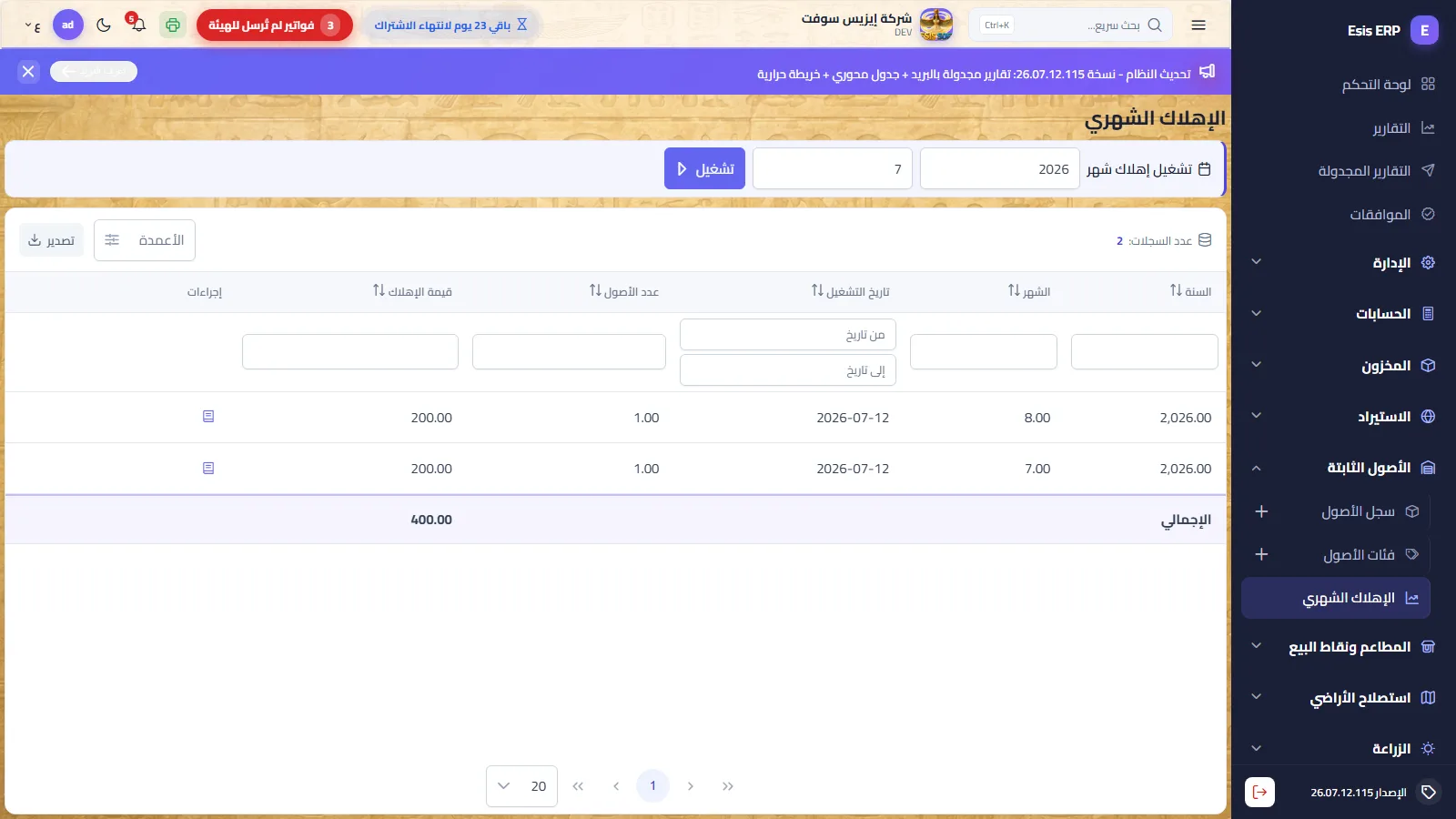Click the single left pagination arrow
The height and width of the screenshot is (819, 1456).
(616, 786)
